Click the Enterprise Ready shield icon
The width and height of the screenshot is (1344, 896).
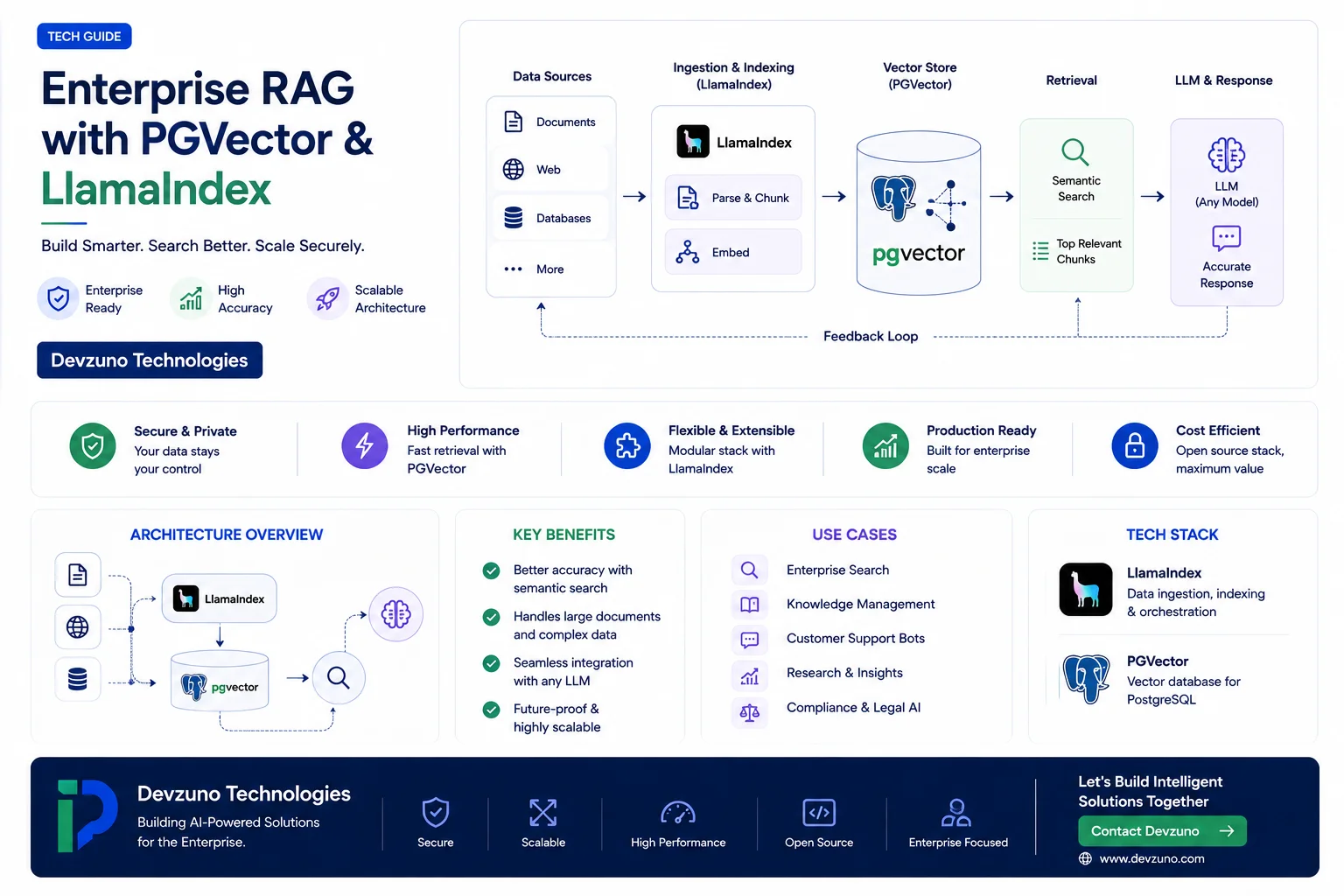point(59,299)
